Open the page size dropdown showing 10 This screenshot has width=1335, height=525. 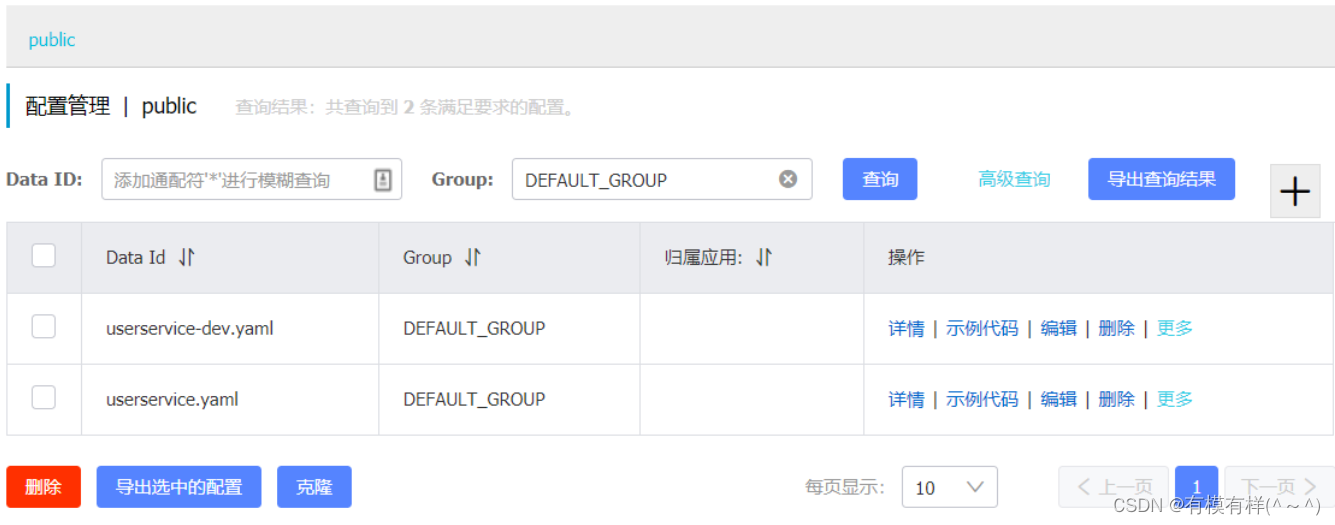click(x=949, y=487)
